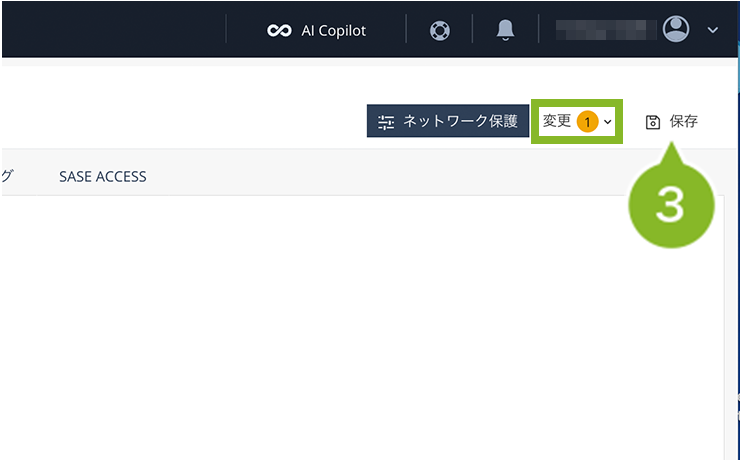
Task: Click the blurred username in header
Action: (602, 30)
